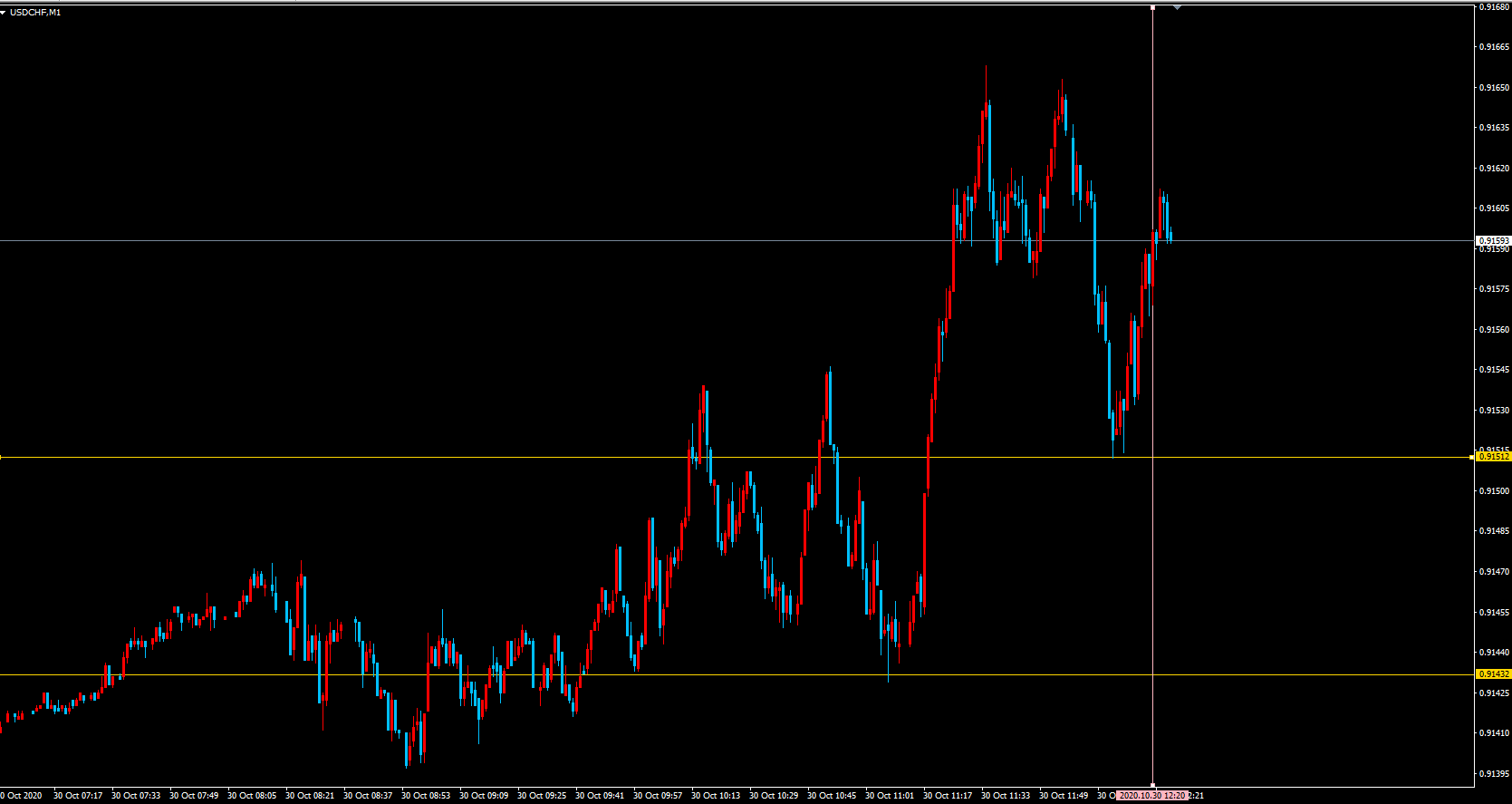Click the current price label 0.91593
This screenshot has height=804, width=1512.
[1494, 241]
